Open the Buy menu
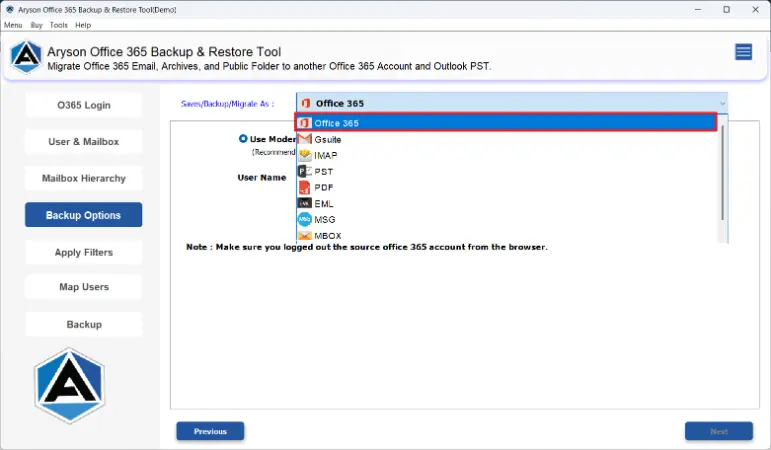771x450 pixels. 36,25
